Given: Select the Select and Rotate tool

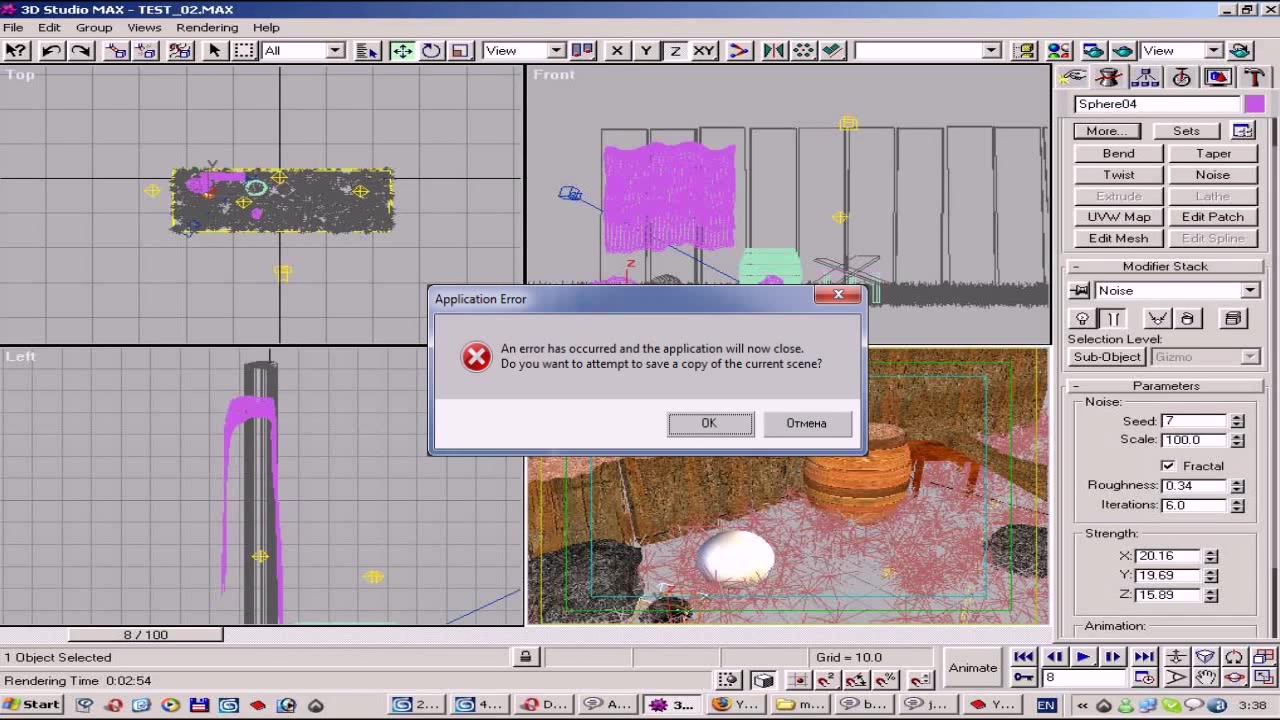Looking at the screenshot, I should [x=431, y=51].
